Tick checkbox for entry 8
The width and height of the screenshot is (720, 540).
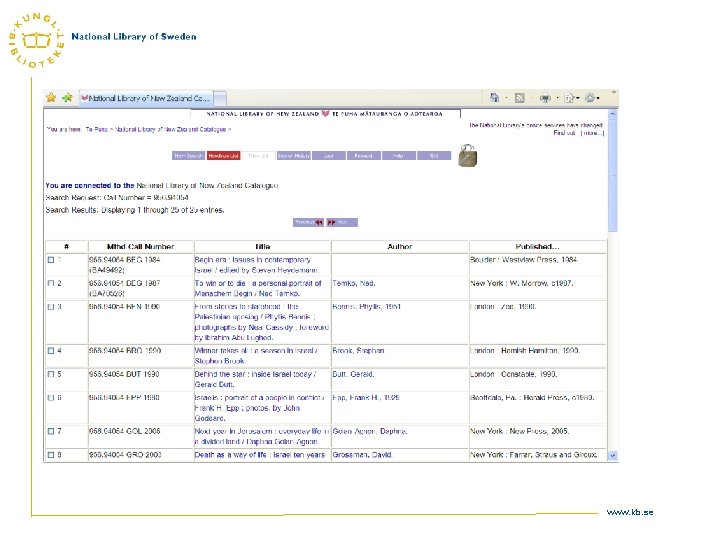click(51, 455)
